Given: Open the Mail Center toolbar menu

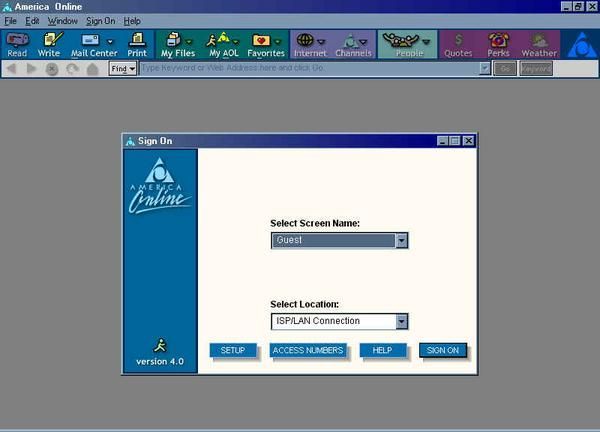Looking at the screenshot, I should coord(94,44).
